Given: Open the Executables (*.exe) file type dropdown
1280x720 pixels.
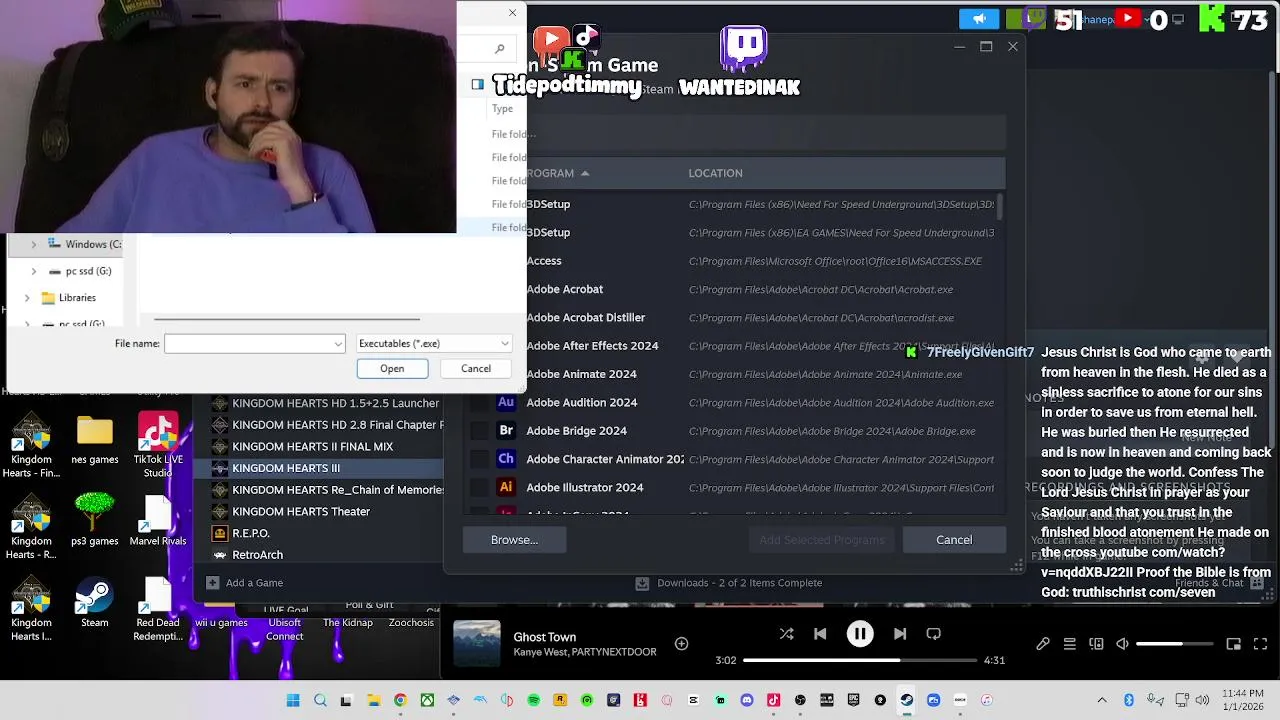Looking at the screenshot, I should coord(434,343).
